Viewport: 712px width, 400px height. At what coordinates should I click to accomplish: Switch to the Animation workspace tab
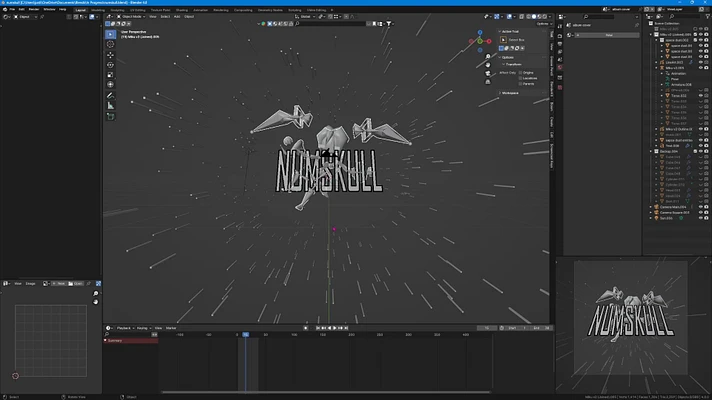(200, 10)
